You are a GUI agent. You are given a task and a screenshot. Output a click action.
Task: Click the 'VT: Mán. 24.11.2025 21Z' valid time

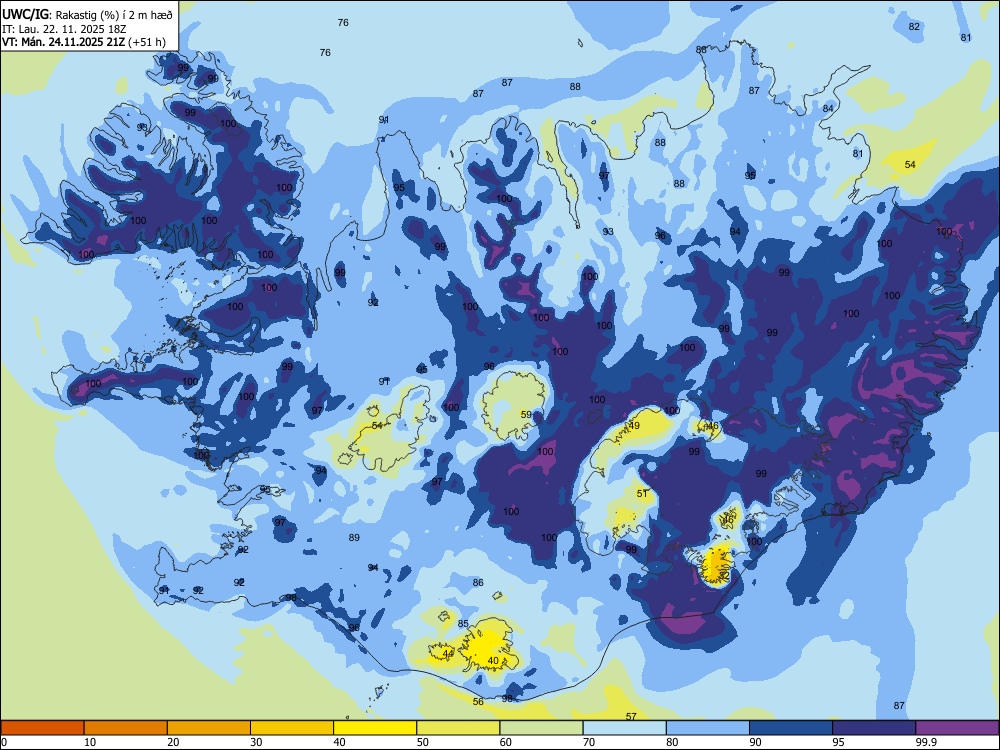[64, 42]
